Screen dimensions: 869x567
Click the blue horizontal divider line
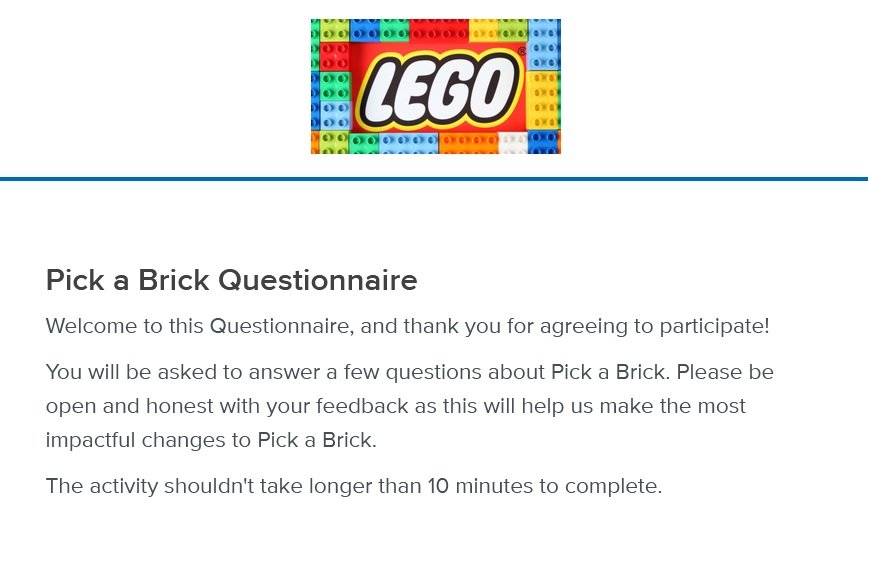[x=434, y=179]
